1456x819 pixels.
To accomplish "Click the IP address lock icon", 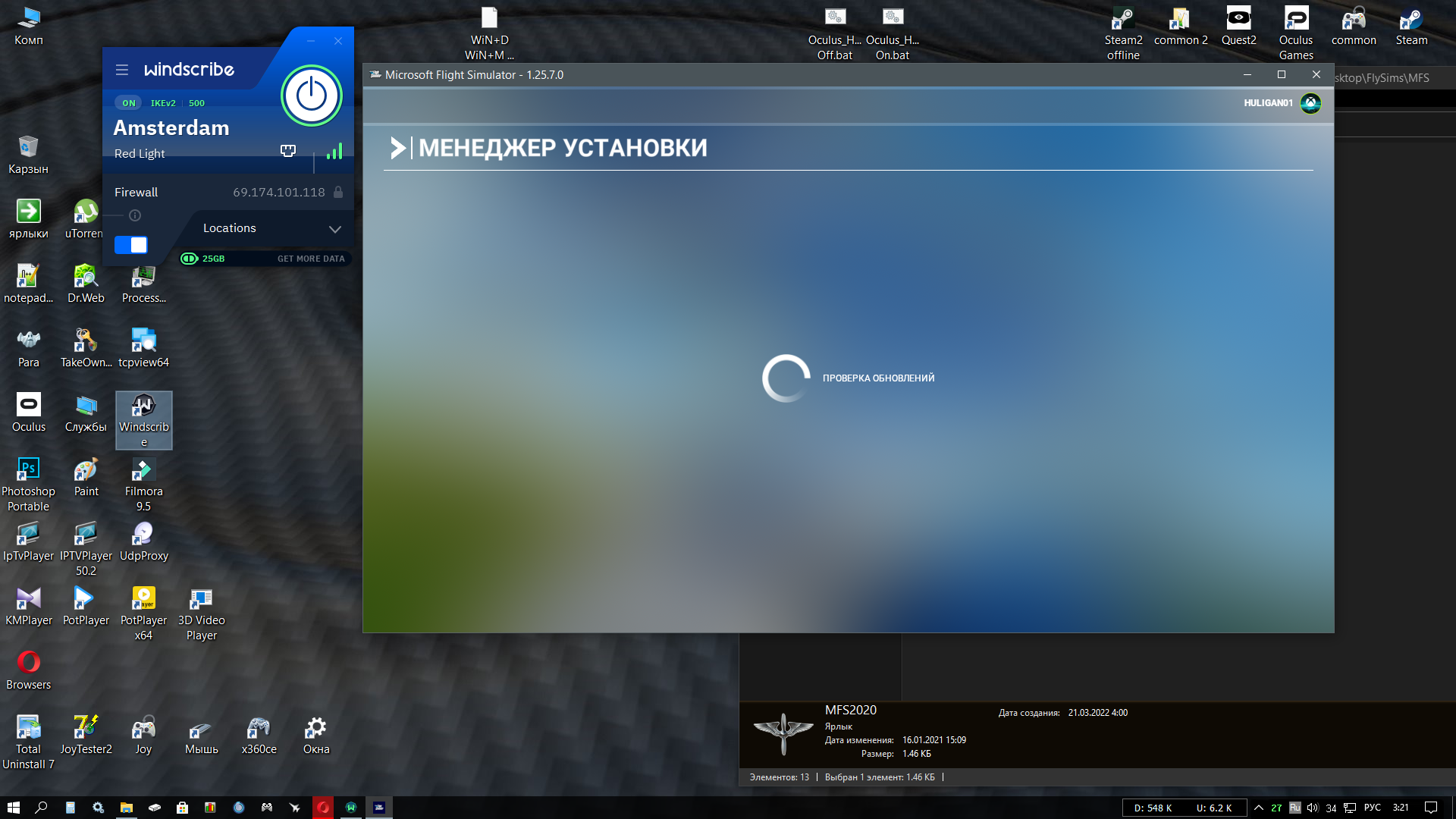I will pyautogui.click(x=338, y=193).
